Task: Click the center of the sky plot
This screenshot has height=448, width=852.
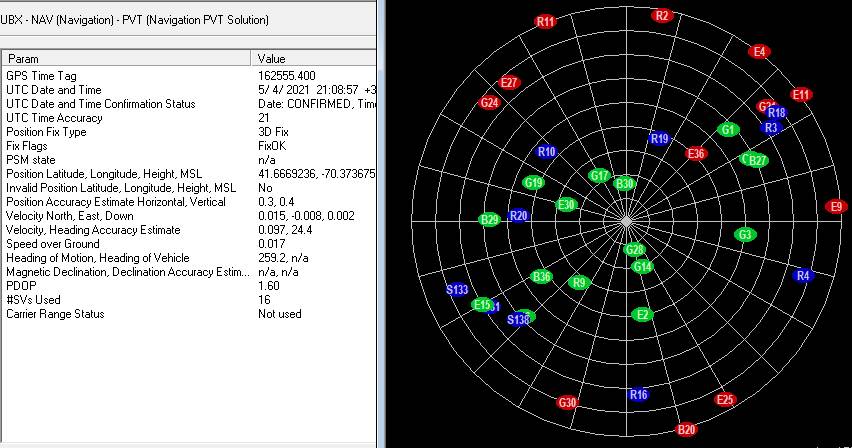Action: [624, 220]
